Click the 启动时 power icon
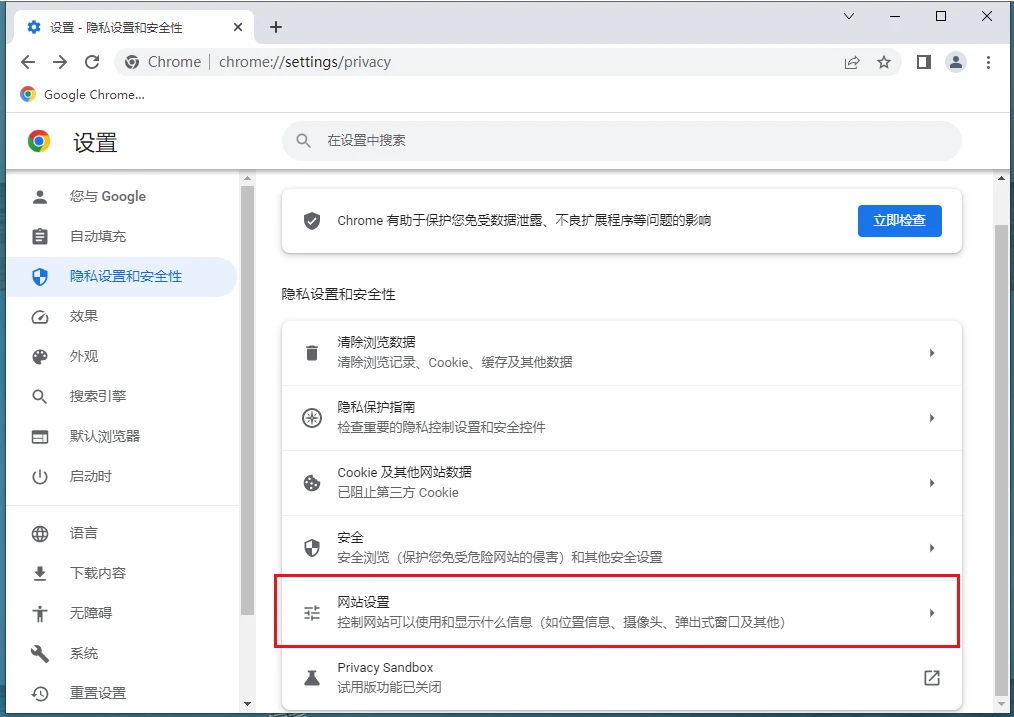This screenshot has width=1014, height=717. (x=40, y=477)
